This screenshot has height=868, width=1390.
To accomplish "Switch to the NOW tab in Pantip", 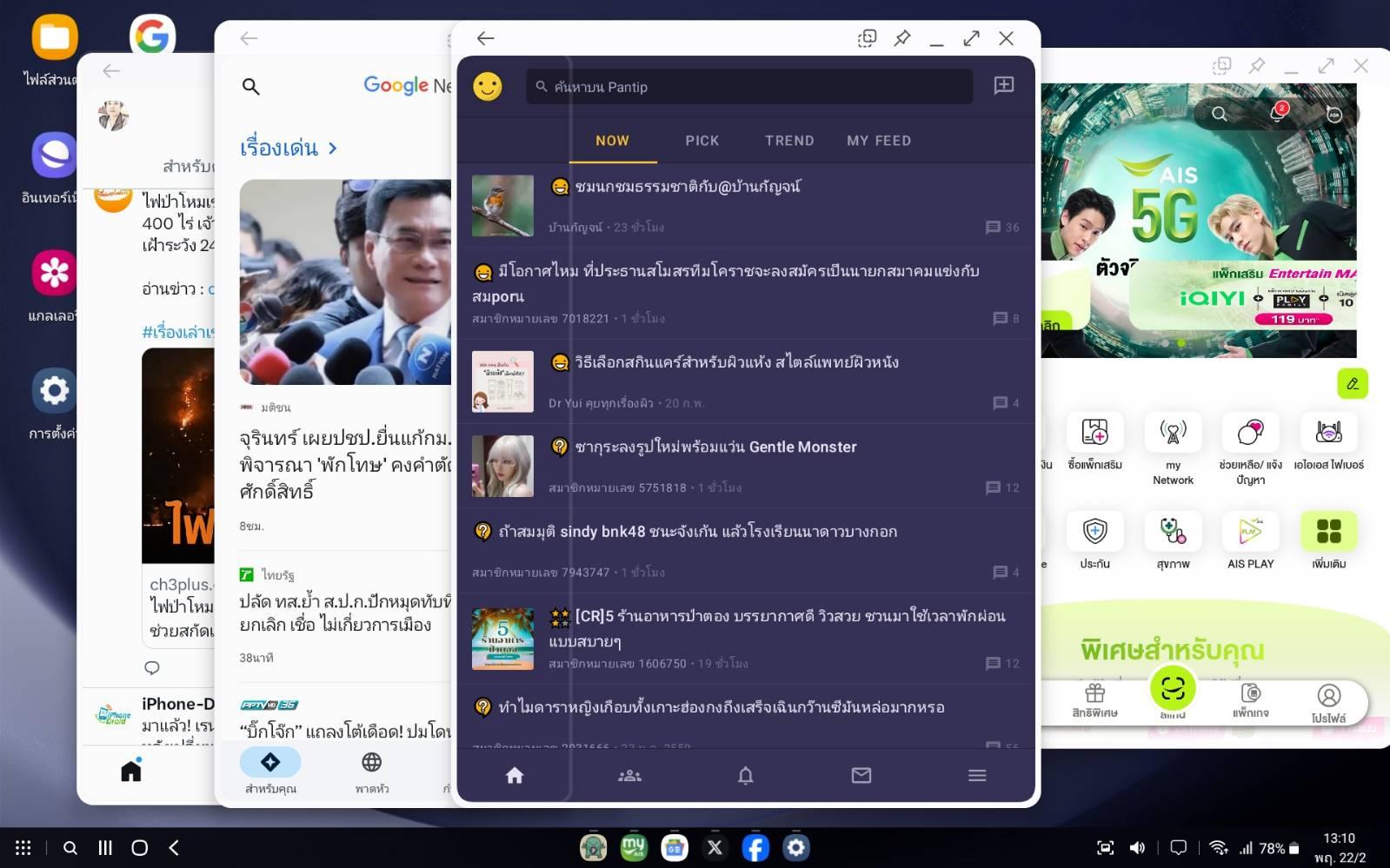I will (x=613, y=141).
